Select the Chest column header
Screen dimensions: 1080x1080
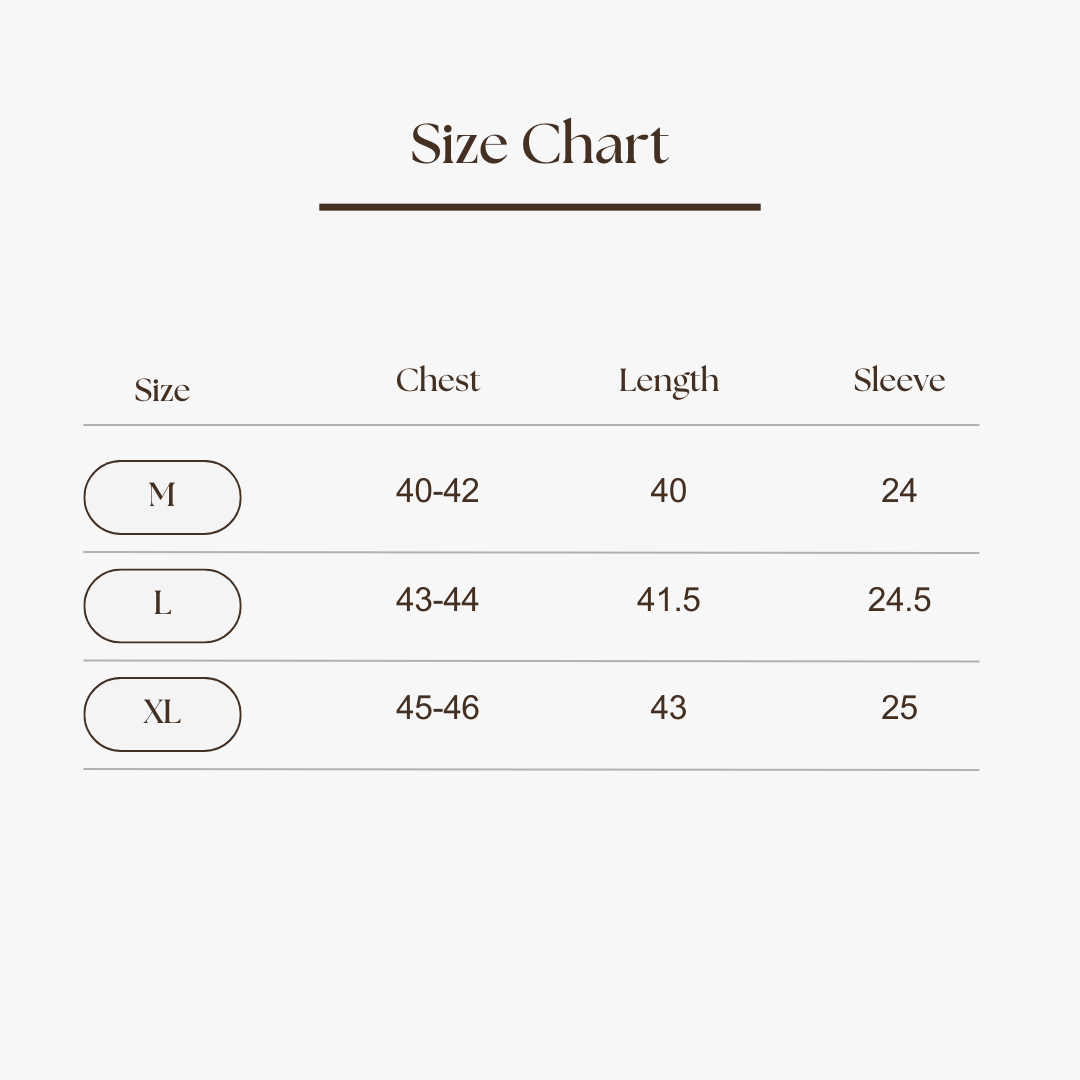click(x=437, y=380)
